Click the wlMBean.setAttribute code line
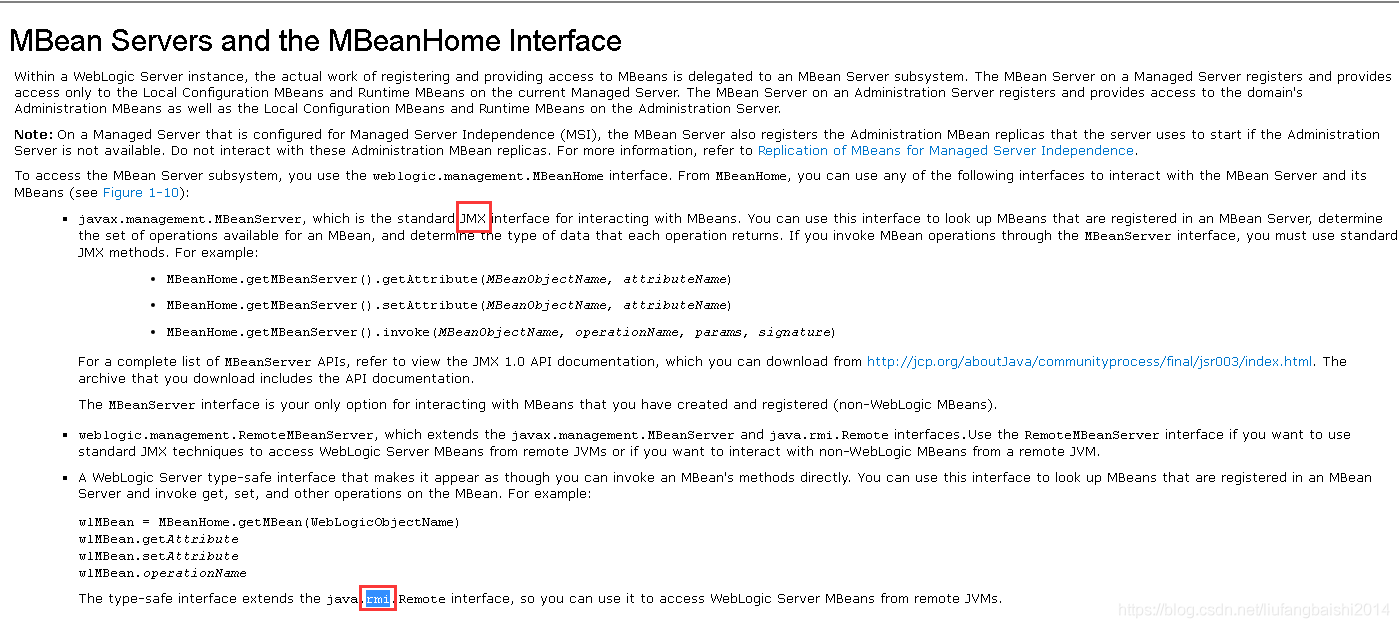The width and height of the screenshot is (1399, 628). coord(158,556)
